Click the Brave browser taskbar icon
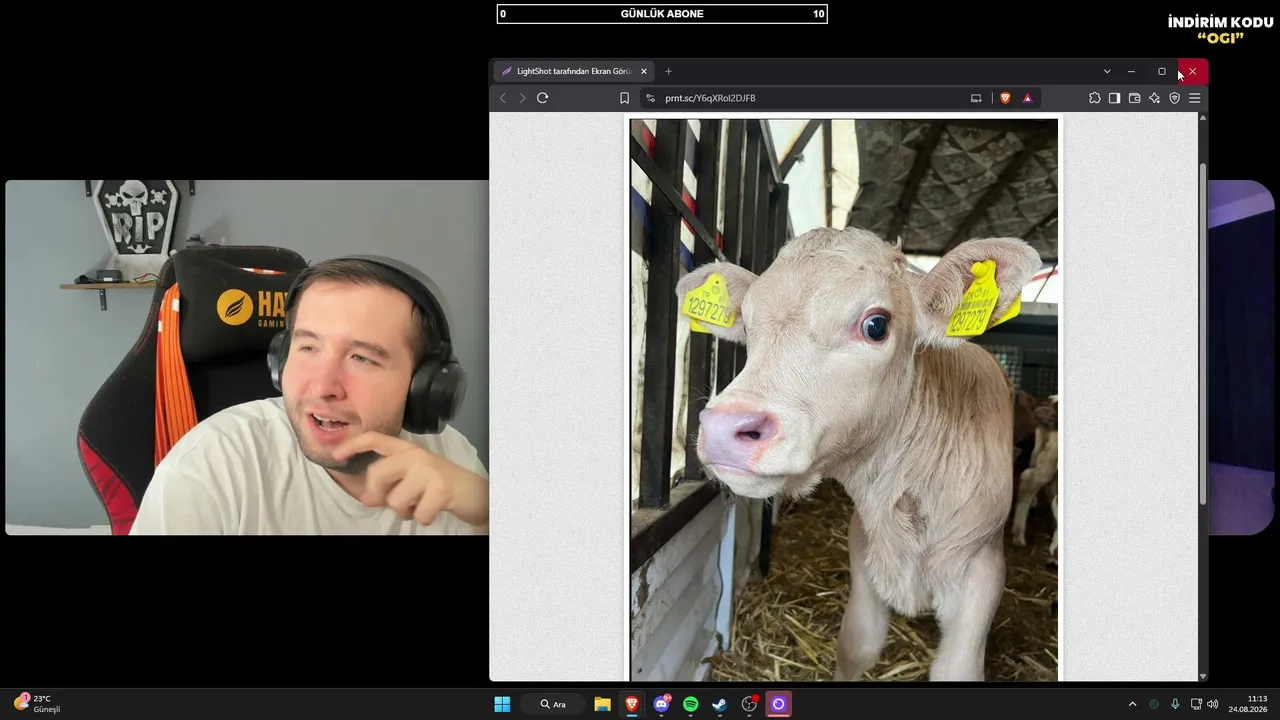The height and width of the screenshot is (720, 1280). pyautogui.click(x=632, y=704)
